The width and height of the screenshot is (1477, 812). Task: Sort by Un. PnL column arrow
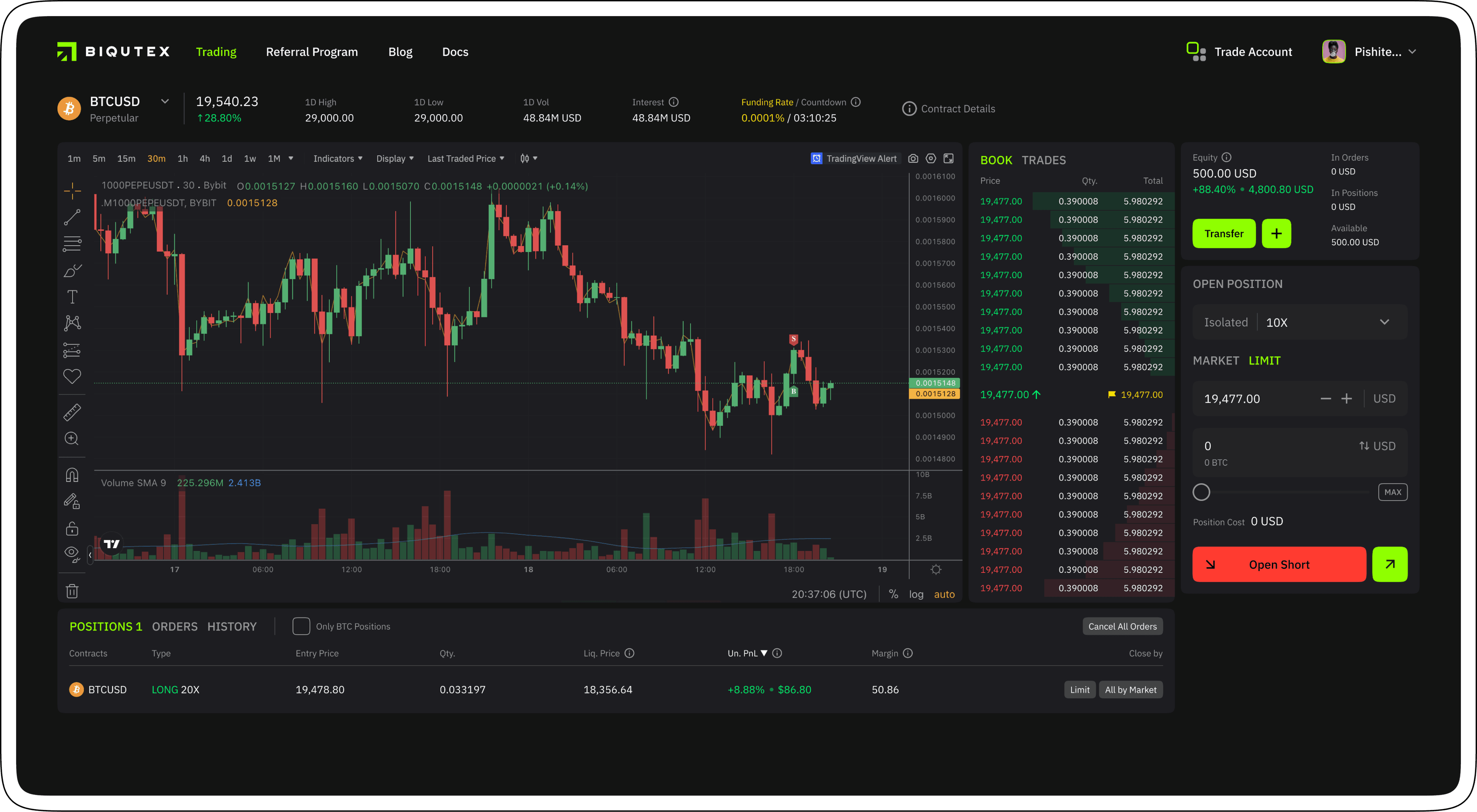[x=764, y=653]
